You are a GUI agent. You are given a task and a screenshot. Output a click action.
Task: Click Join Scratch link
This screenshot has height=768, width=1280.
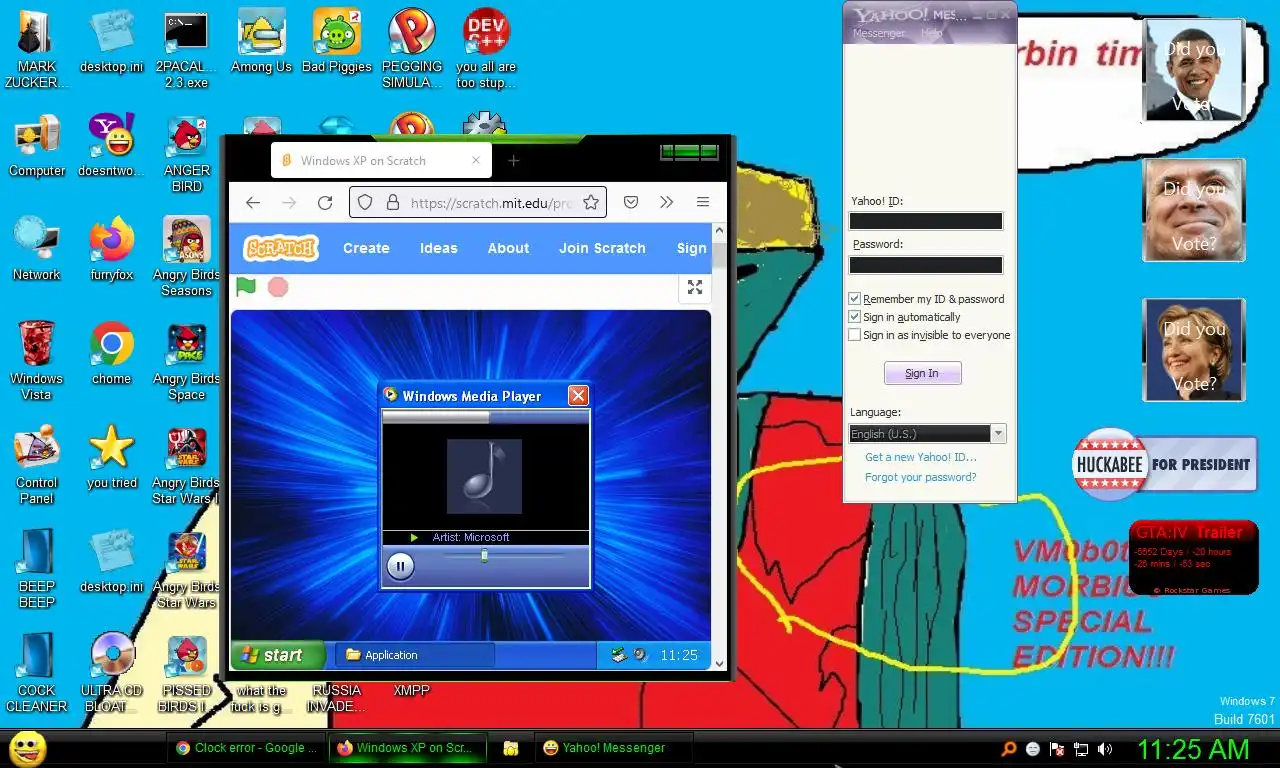(602, 248)
